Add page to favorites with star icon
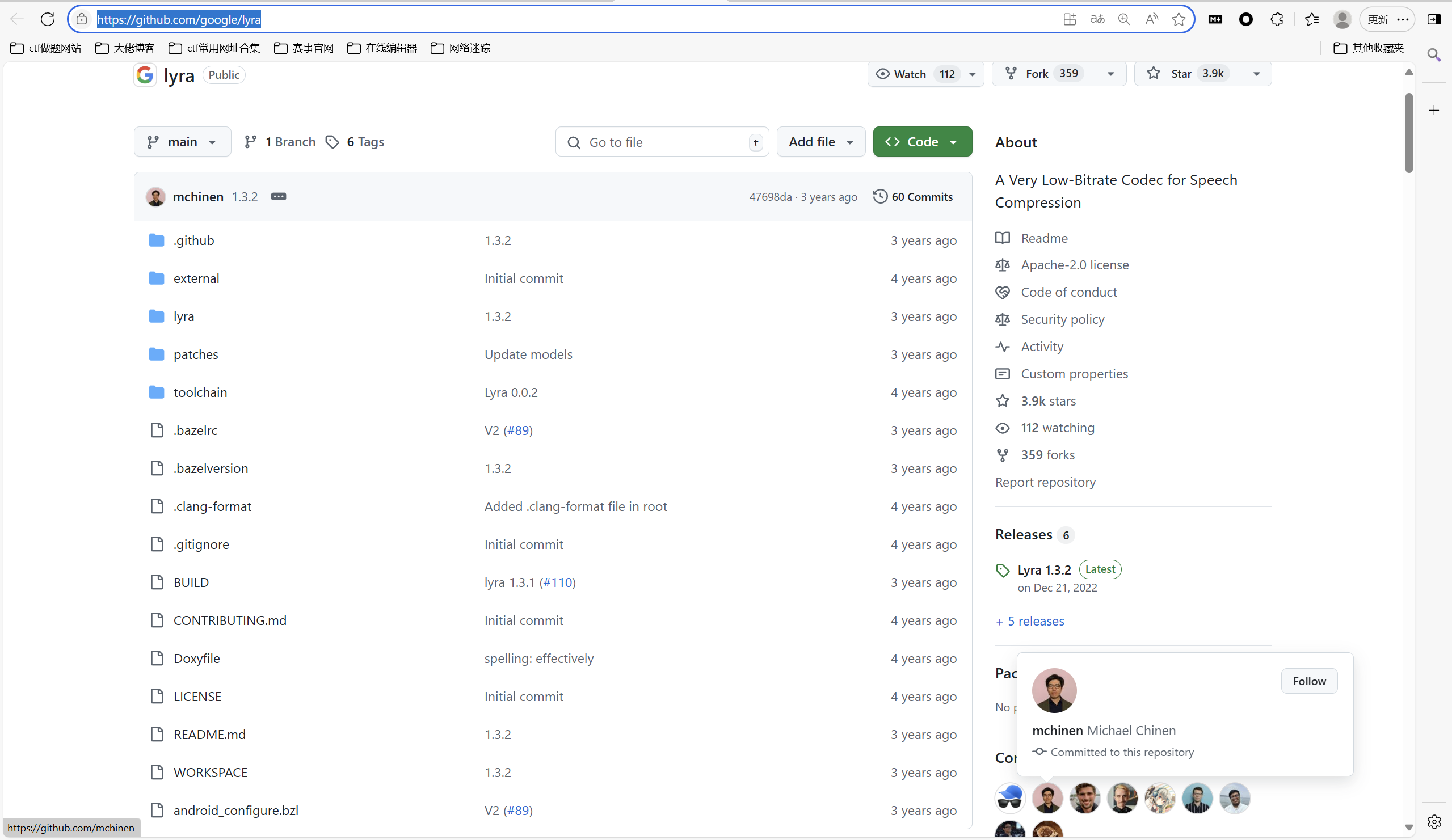 pyautogui.click(x=1179, y=20)
